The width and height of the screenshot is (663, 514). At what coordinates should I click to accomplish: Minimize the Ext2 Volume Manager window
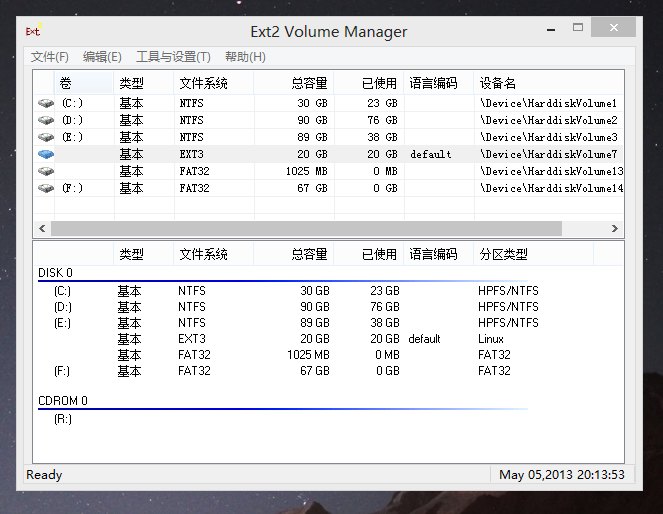pos(551,29)
